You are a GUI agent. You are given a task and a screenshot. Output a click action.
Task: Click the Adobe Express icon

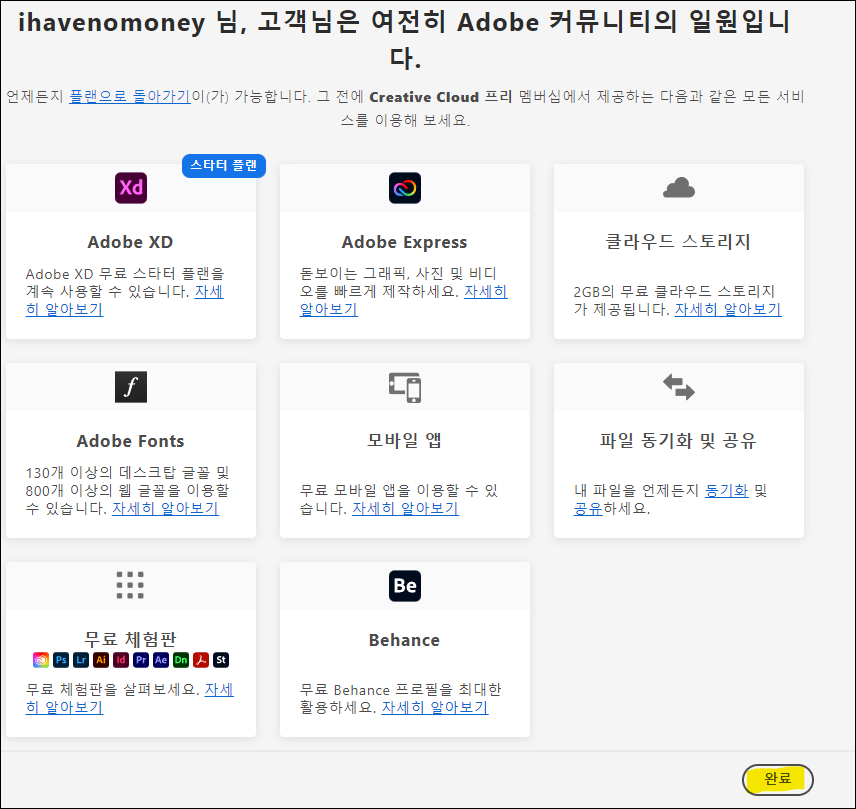pyautogui.click(x=405, y=188)
